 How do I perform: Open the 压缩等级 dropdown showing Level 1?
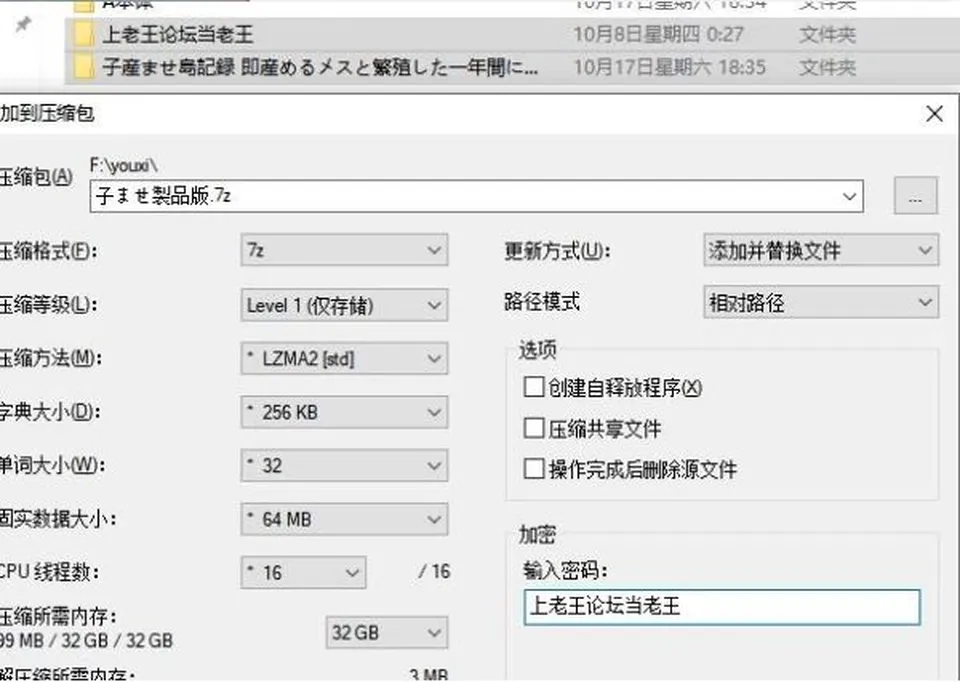344,305
